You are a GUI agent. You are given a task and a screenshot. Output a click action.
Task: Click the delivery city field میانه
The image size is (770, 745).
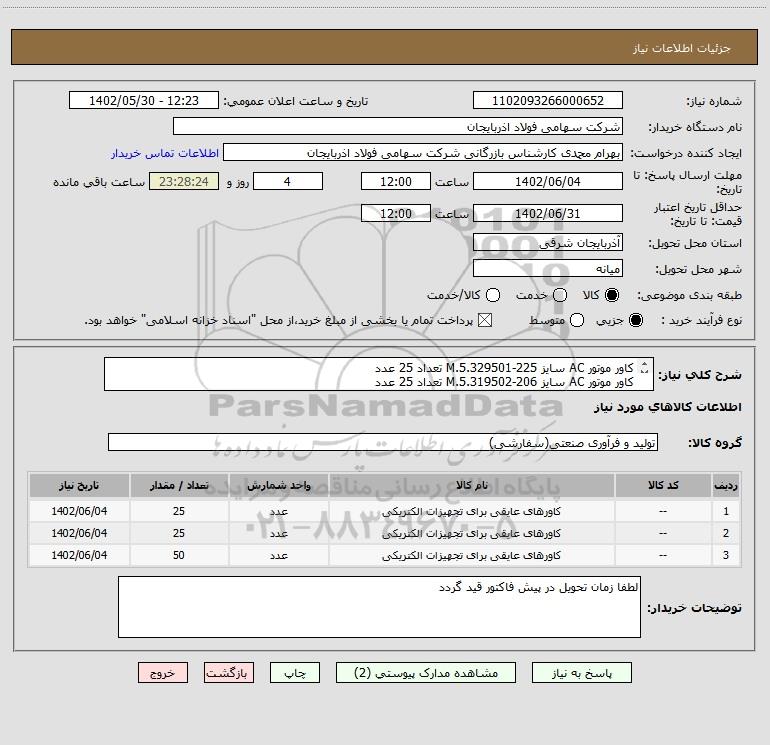coord(548,268)
